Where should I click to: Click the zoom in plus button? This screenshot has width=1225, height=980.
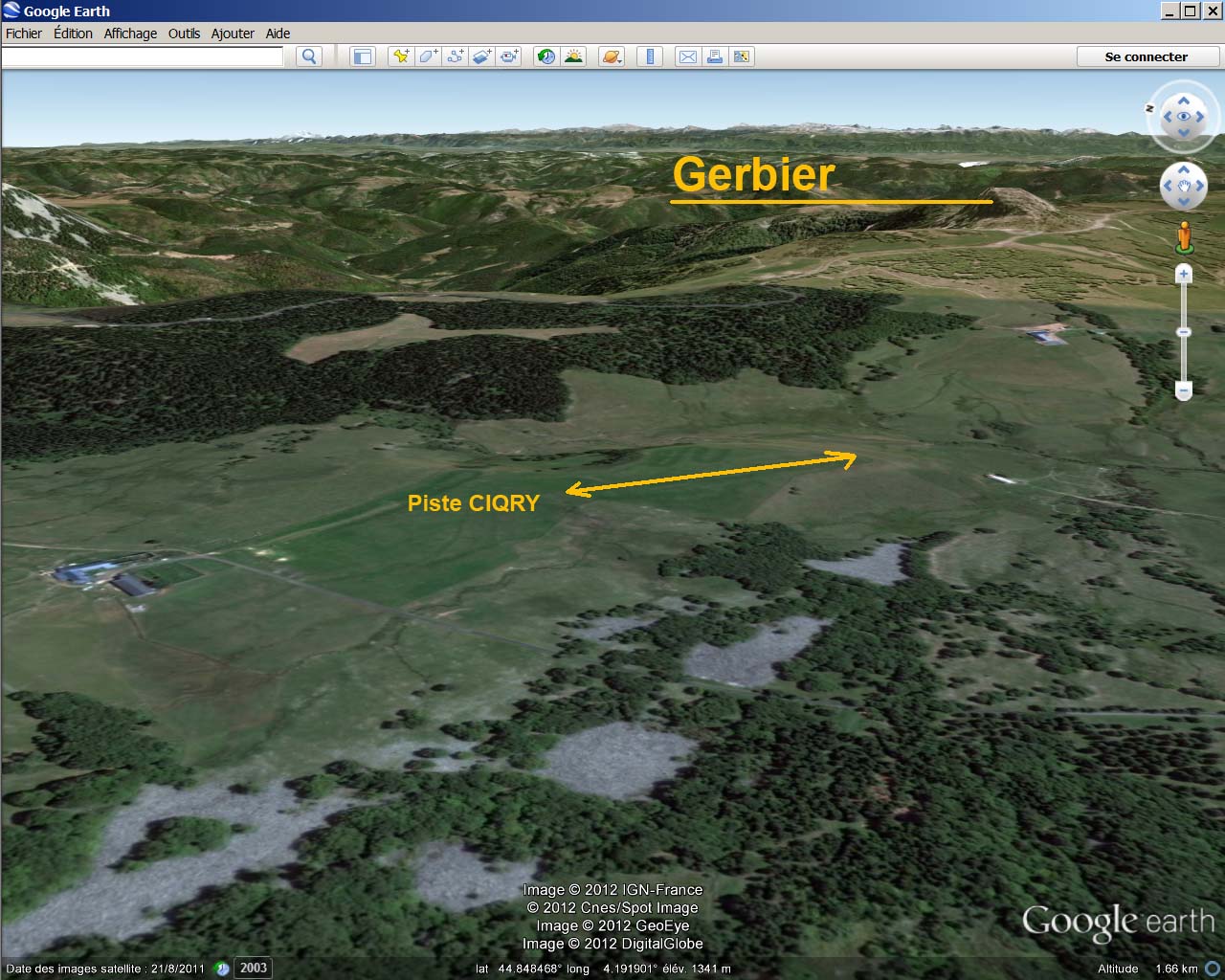pyautogui.click(x=1184, y=275)
